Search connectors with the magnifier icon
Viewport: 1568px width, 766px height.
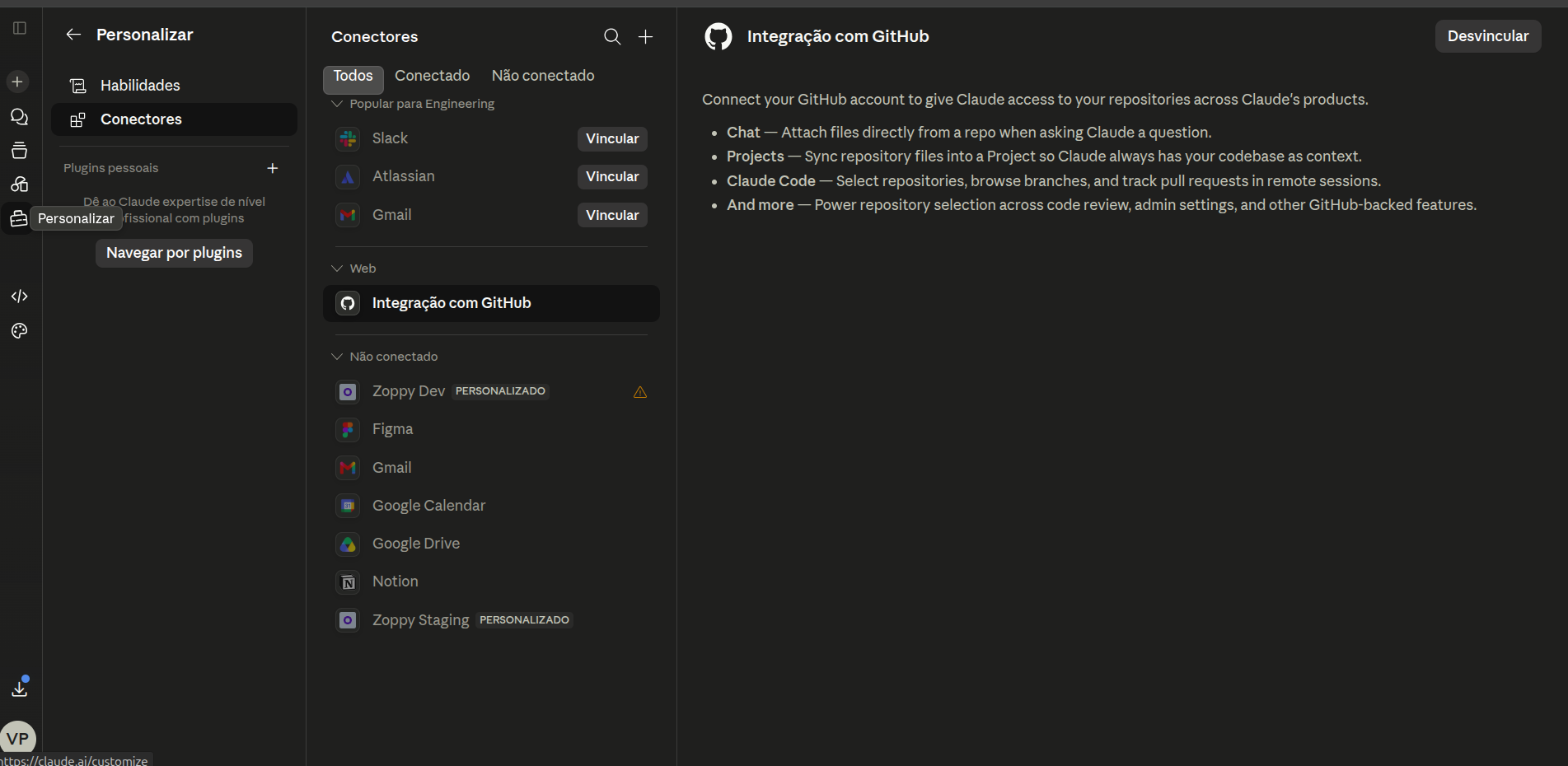click(x=612, y=36)
